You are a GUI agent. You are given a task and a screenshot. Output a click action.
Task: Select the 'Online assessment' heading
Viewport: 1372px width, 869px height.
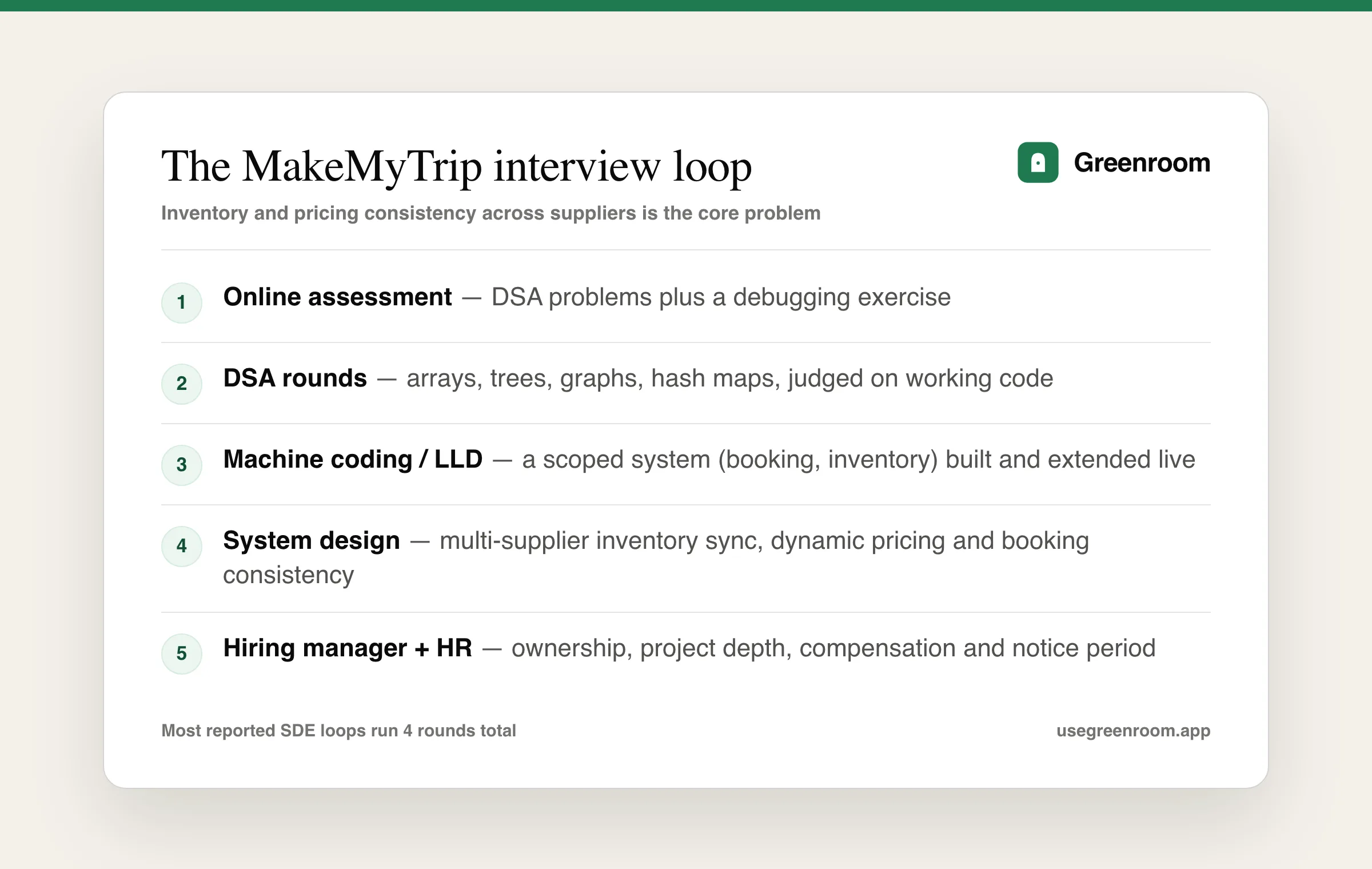click(337, 297)
